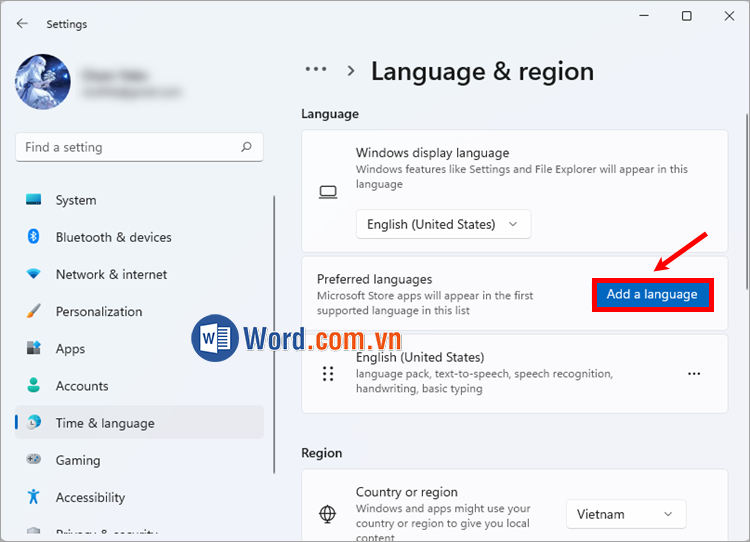Click the System monitor icon
The width and height of the screenshot is (750, 542).
point(33,199)
